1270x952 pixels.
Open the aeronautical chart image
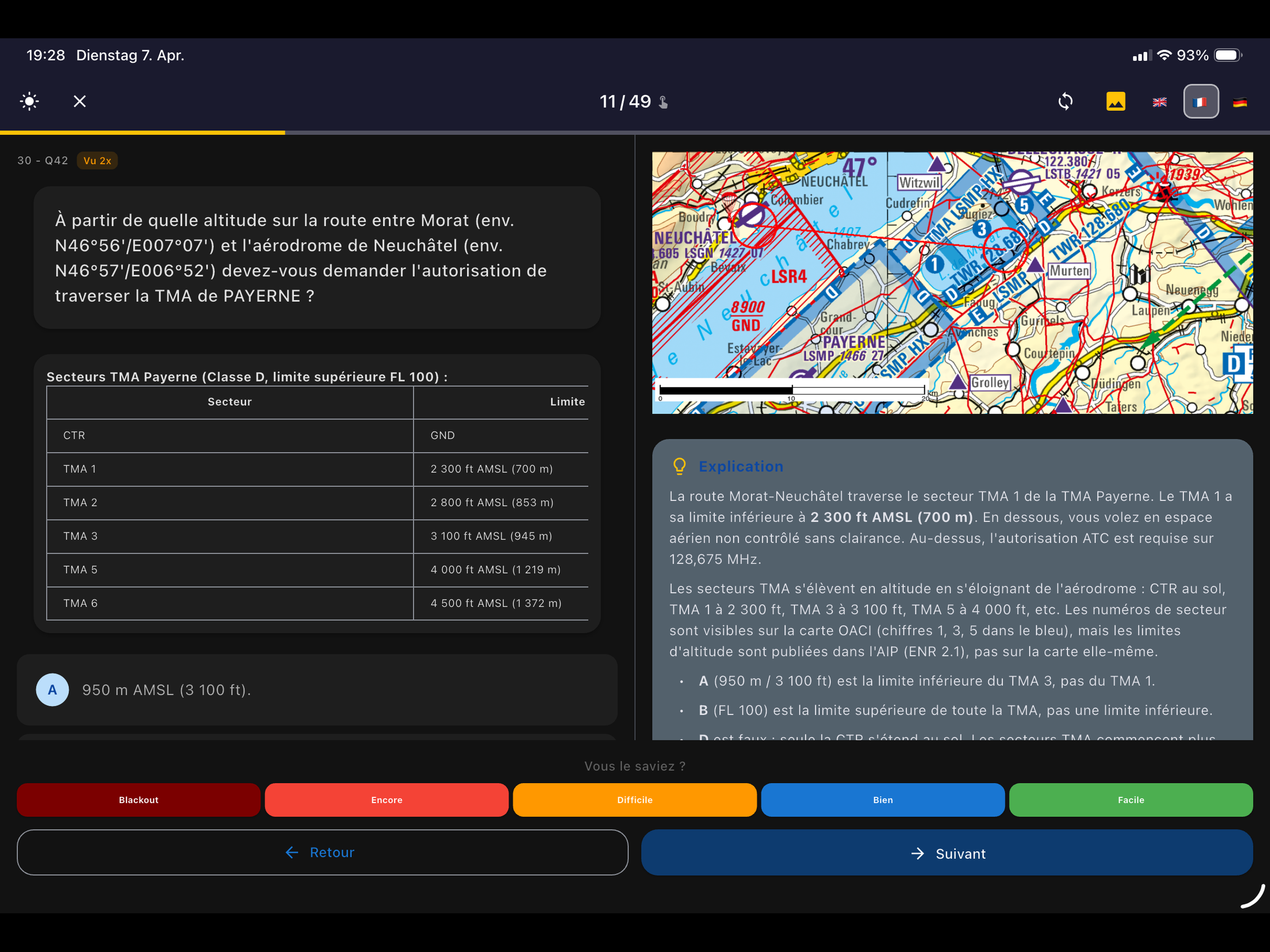click(952, 283)
